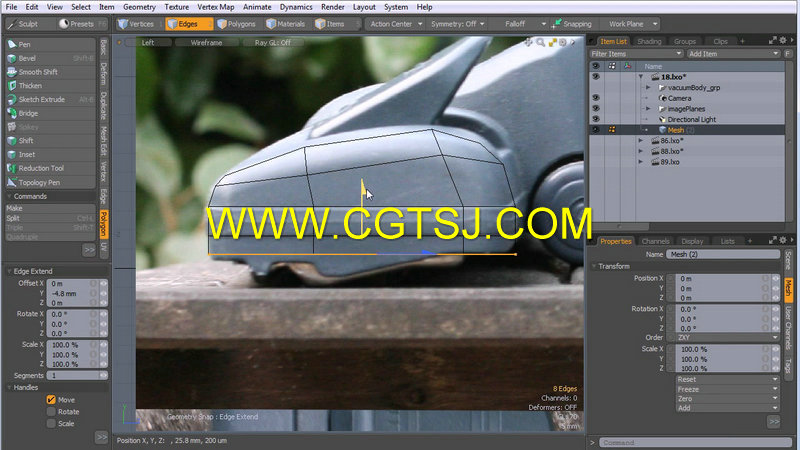Viewport: 800px width, 450px height.
Task: Switch to Materials selection mode
Action: click(x=286, y=24)
